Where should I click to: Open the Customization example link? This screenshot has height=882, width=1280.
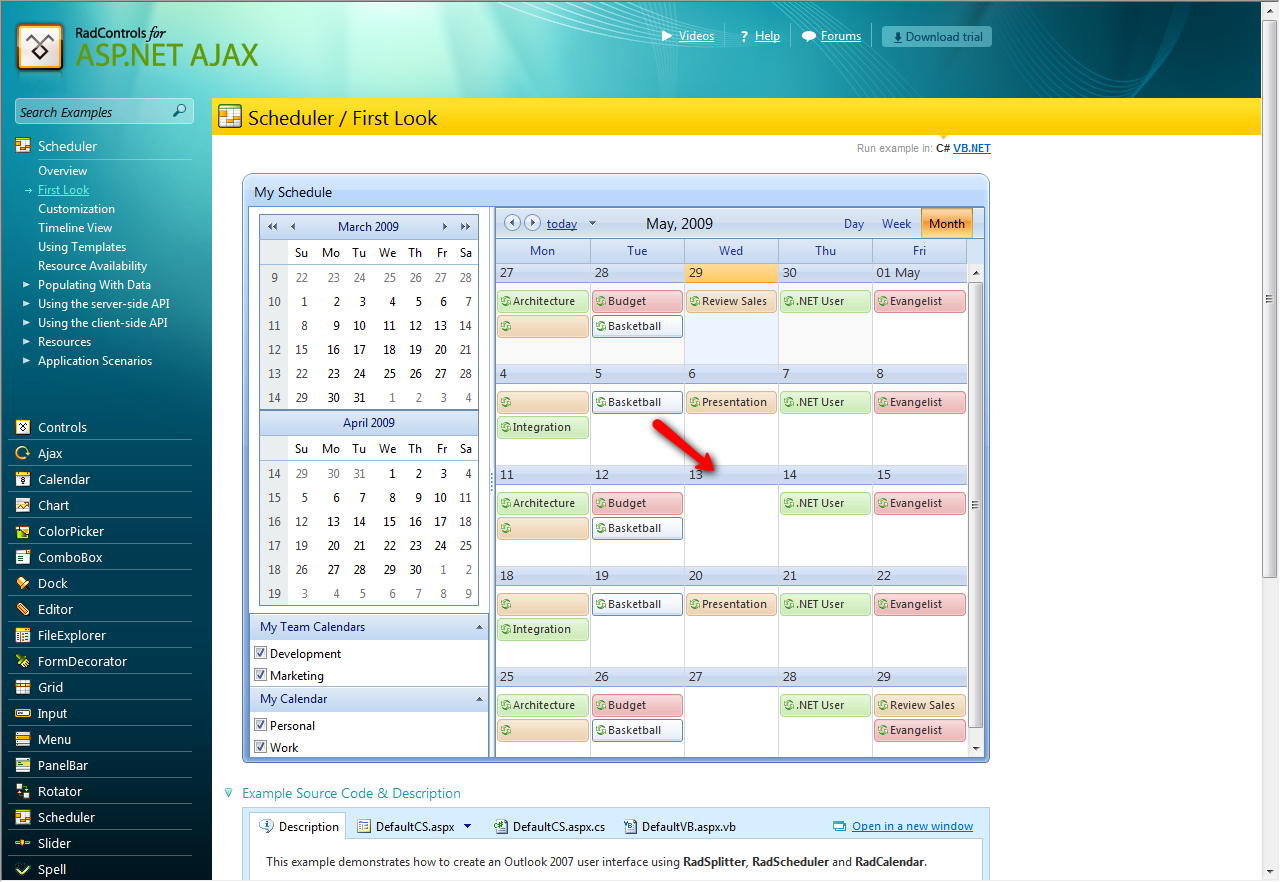[76, 209]
